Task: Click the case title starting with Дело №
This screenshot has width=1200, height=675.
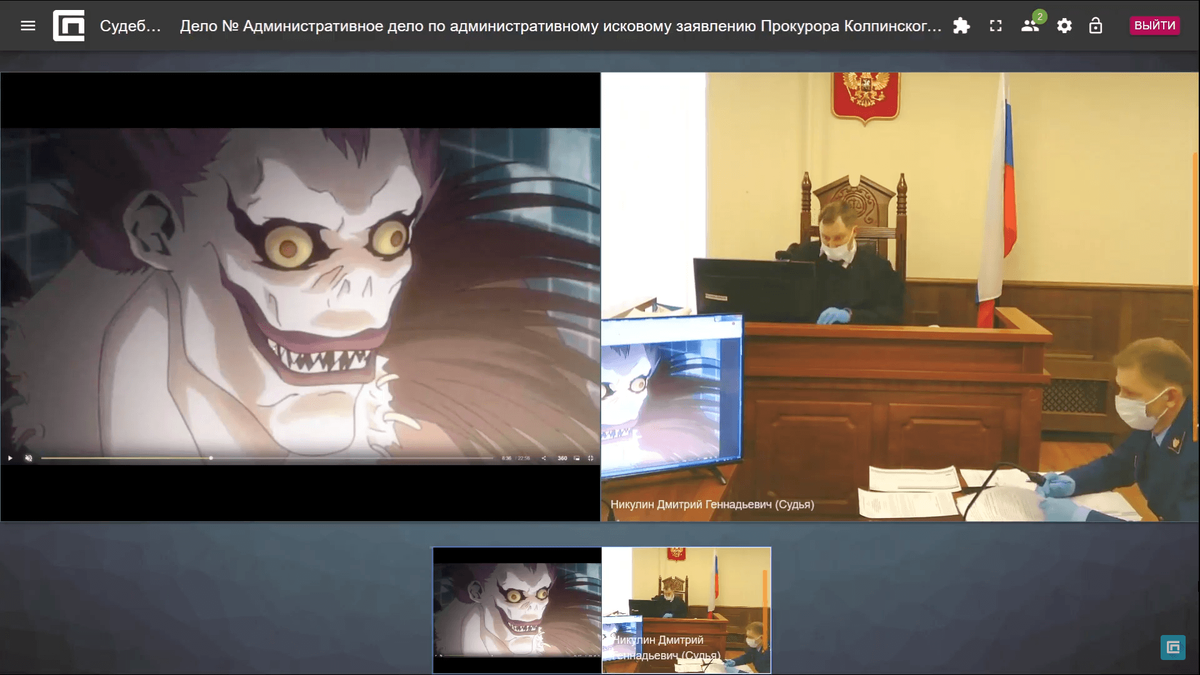Action: tap(561, 26)
